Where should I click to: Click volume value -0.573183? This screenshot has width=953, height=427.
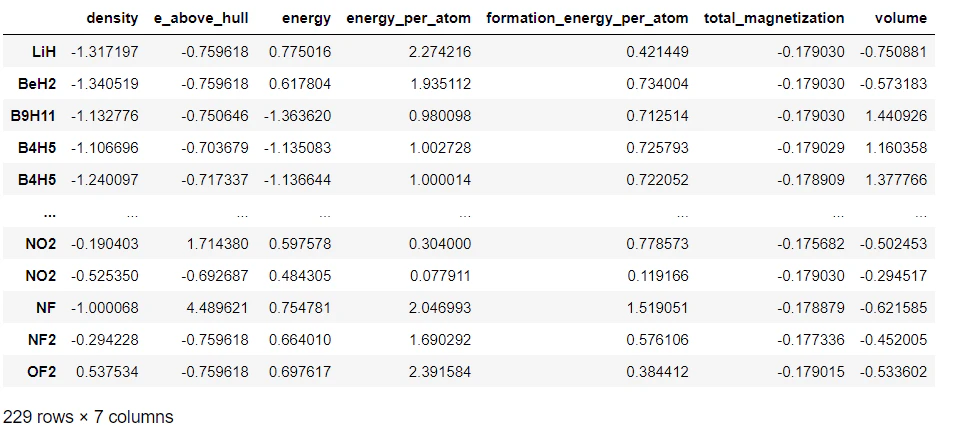click(893, 84)
